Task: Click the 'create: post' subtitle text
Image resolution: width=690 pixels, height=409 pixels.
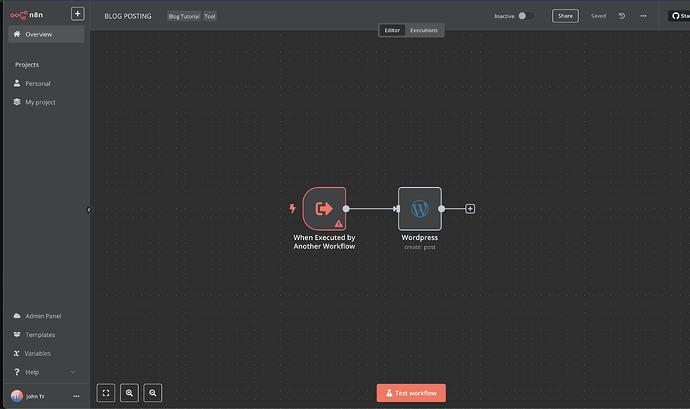Action: coord(420,247)
